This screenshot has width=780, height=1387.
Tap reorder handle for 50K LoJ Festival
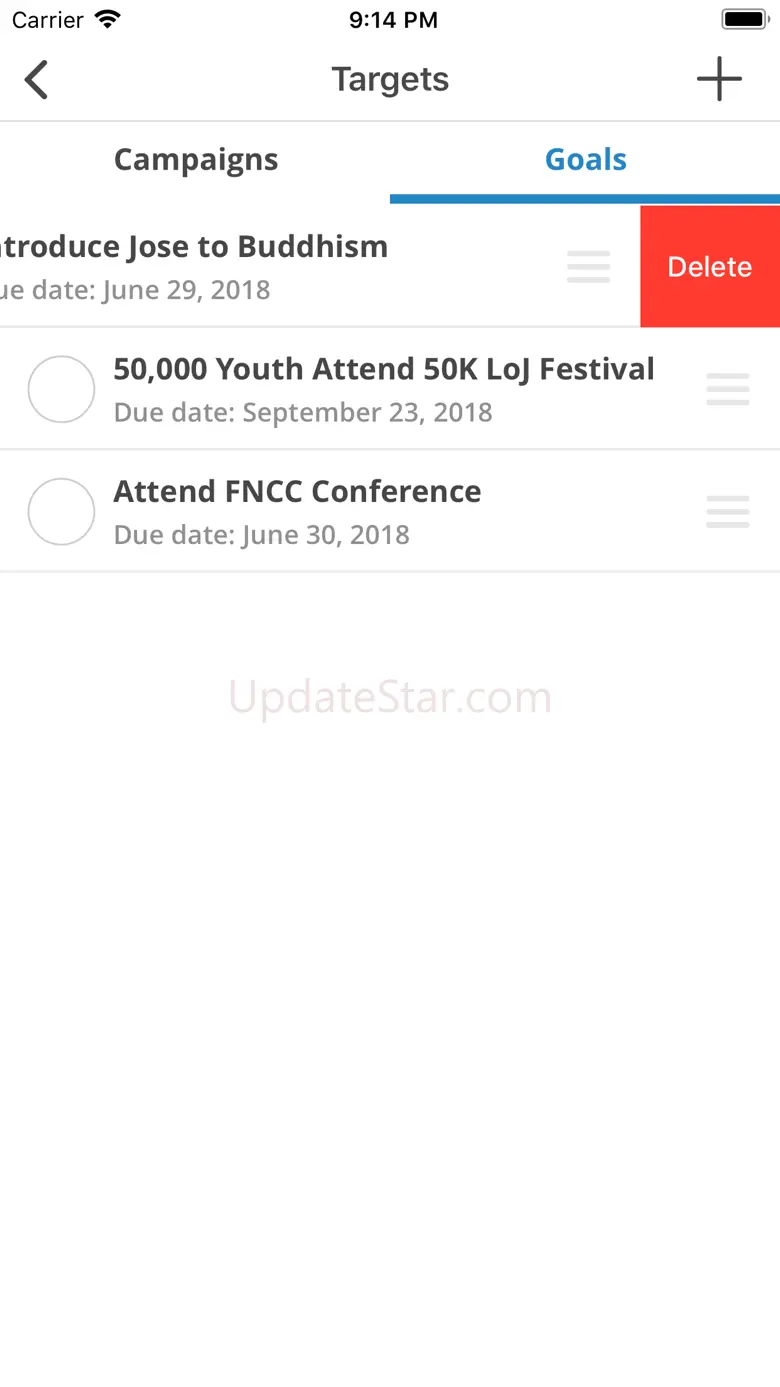pyautogui.click(x=728, y=389)
